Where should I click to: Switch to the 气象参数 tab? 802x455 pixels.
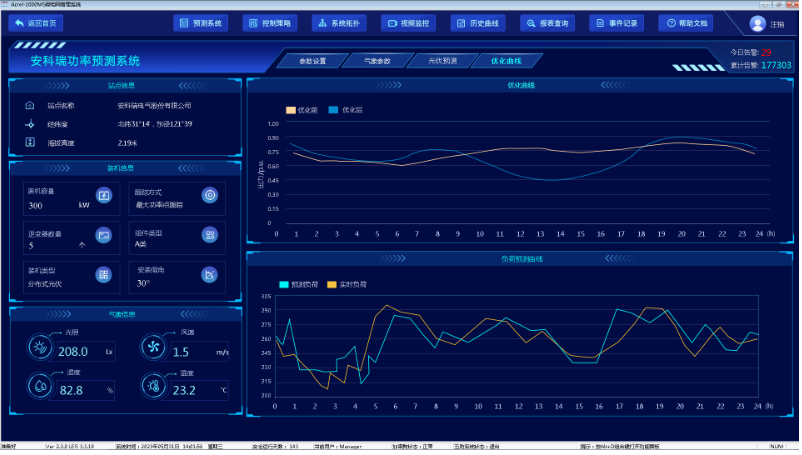click(376, 61)
